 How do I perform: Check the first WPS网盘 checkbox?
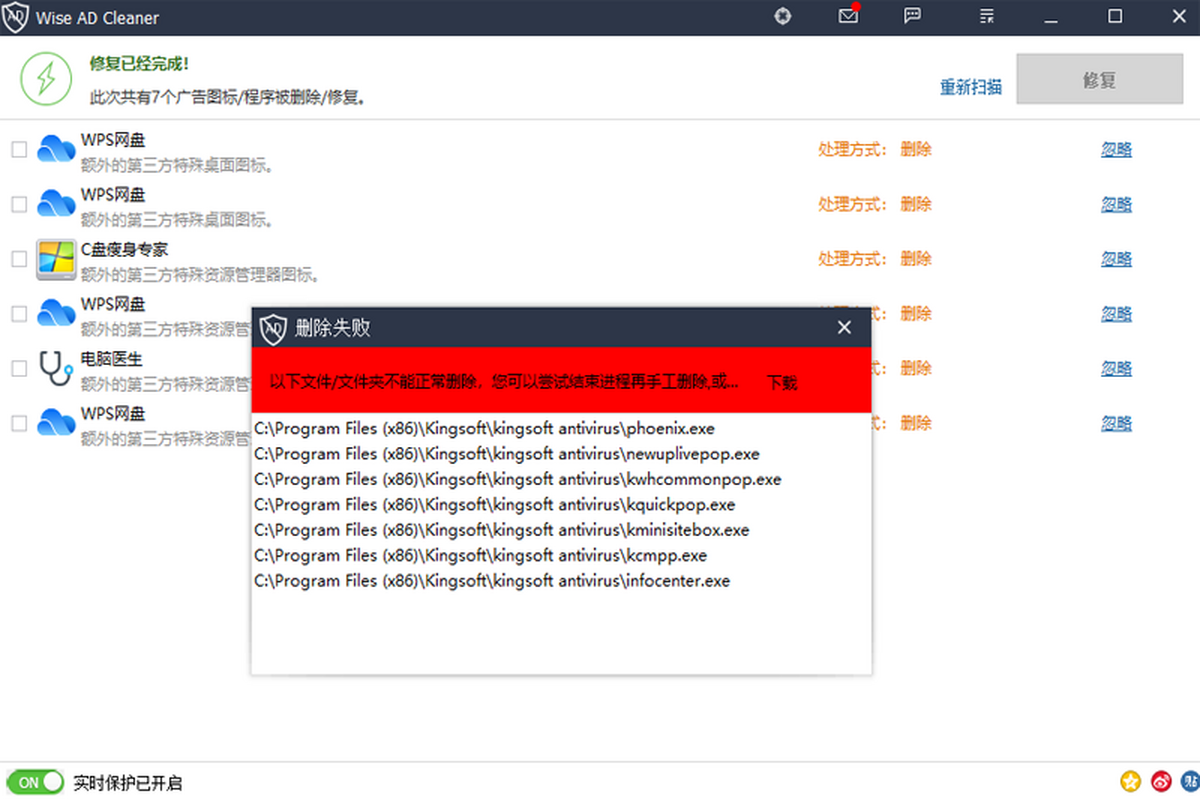coord(19,150)
